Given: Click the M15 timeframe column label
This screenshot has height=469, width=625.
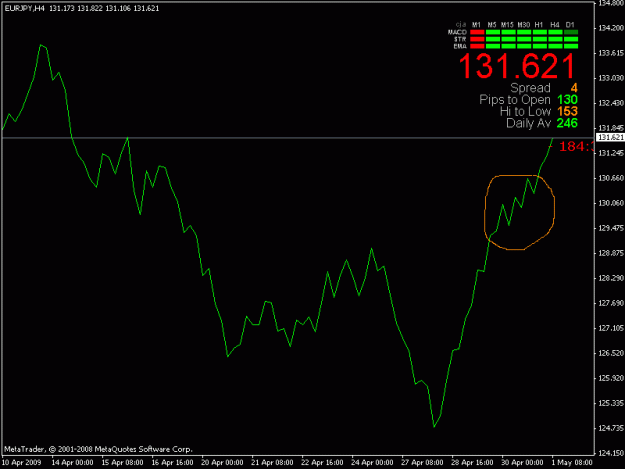Looking at the screenshot, I should tap(507, 25).
